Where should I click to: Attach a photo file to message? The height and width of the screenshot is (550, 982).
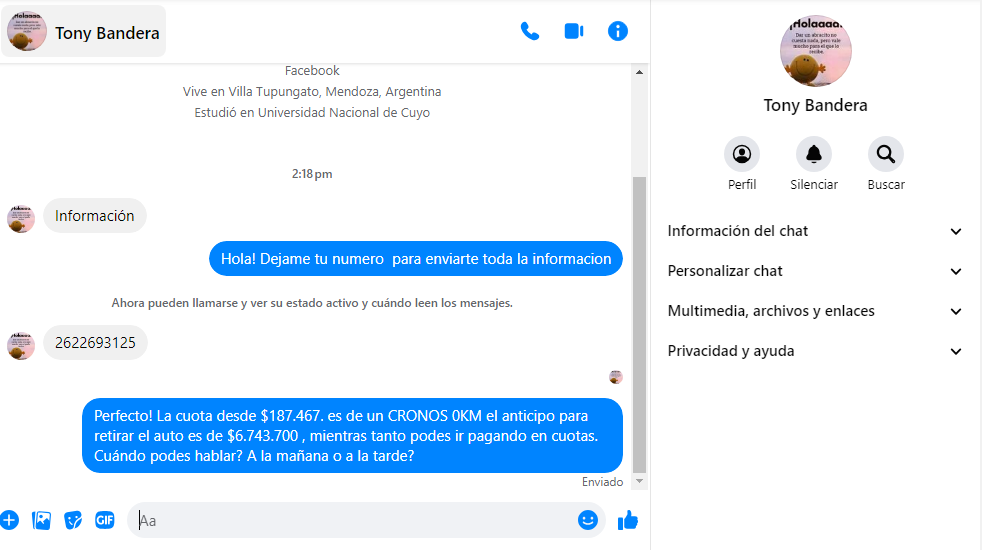pos(41,520)
